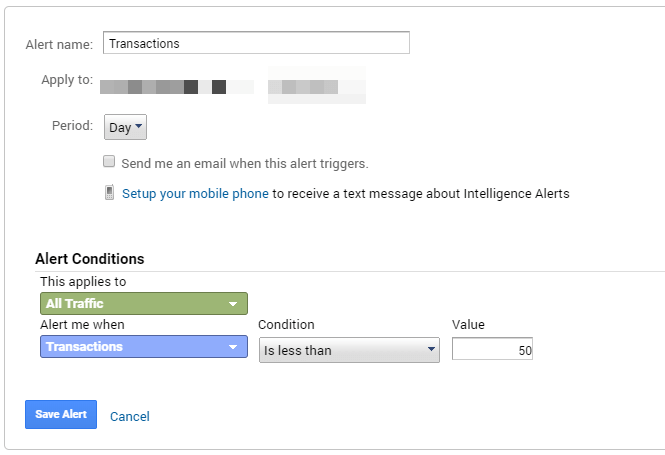Click the Alert Conditions heading
665x455 pixels.
pos(90,259)
